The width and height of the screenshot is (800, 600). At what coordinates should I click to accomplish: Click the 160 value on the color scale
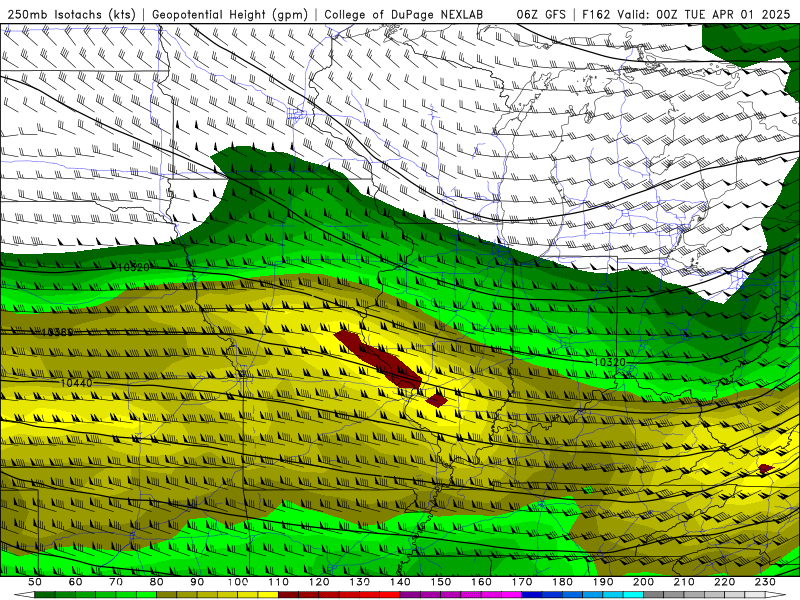click(481, 582)
